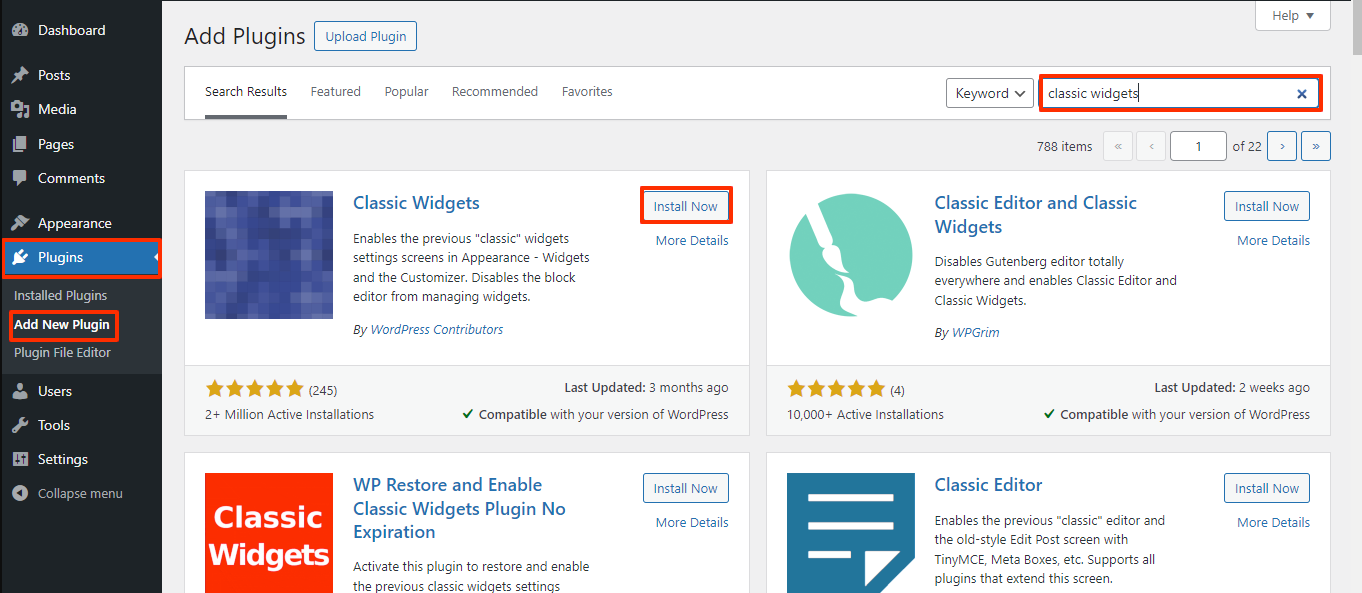
Task: Expand the Help dropdown panel
Action: [x=1293, y=16]
